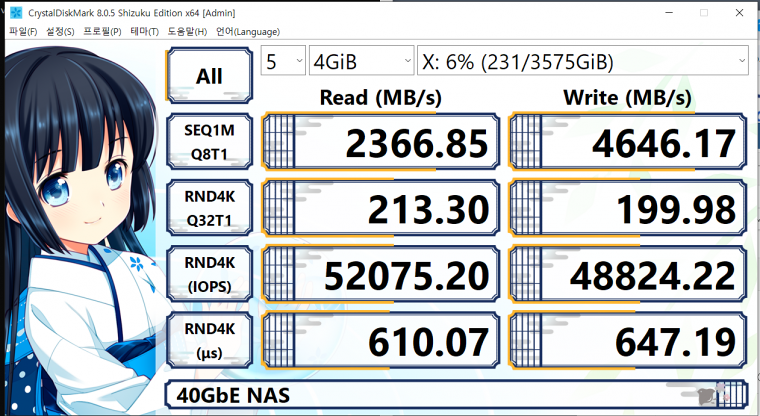Open the 테마(T) menu
The height and width of the screenshot is (416, 760).
pyautogui.click(x=144, y=32)
